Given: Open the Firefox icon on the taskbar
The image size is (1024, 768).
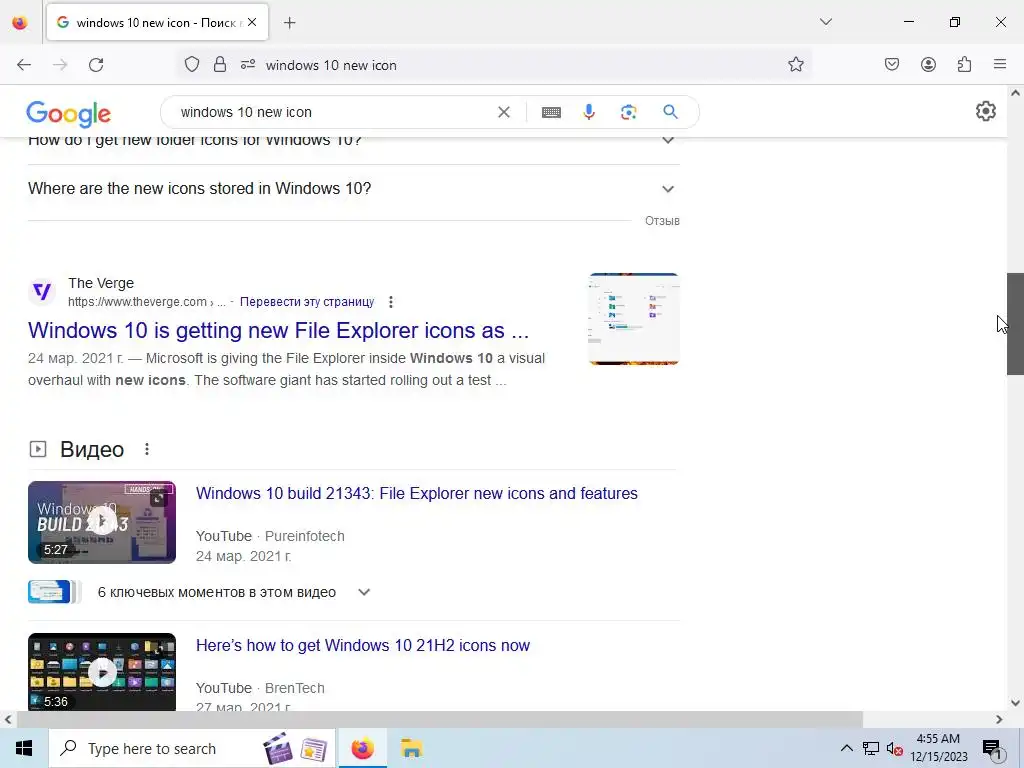Looking at the screenshot, I should click(x=362, y=748).
